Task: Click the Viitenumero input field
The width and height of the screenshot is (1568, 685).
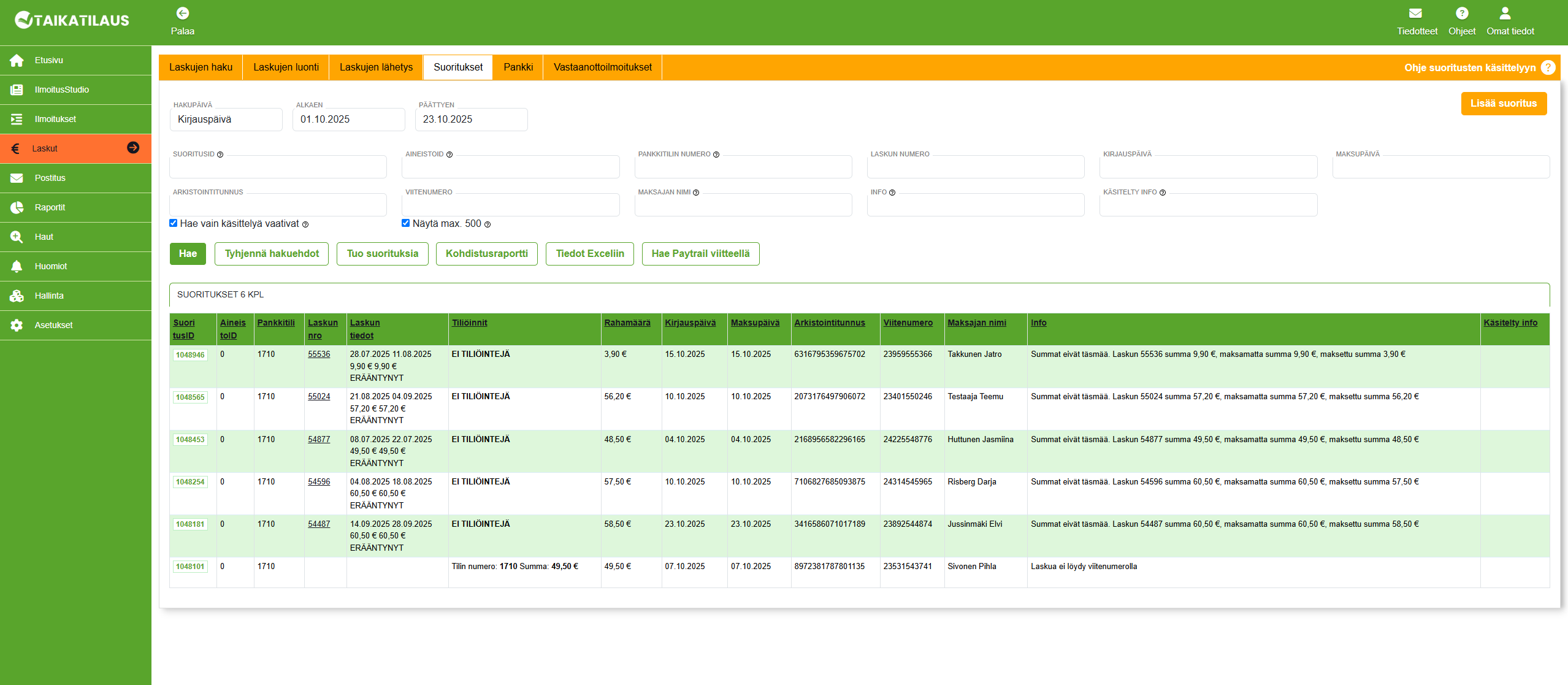Action: point(510,205)
